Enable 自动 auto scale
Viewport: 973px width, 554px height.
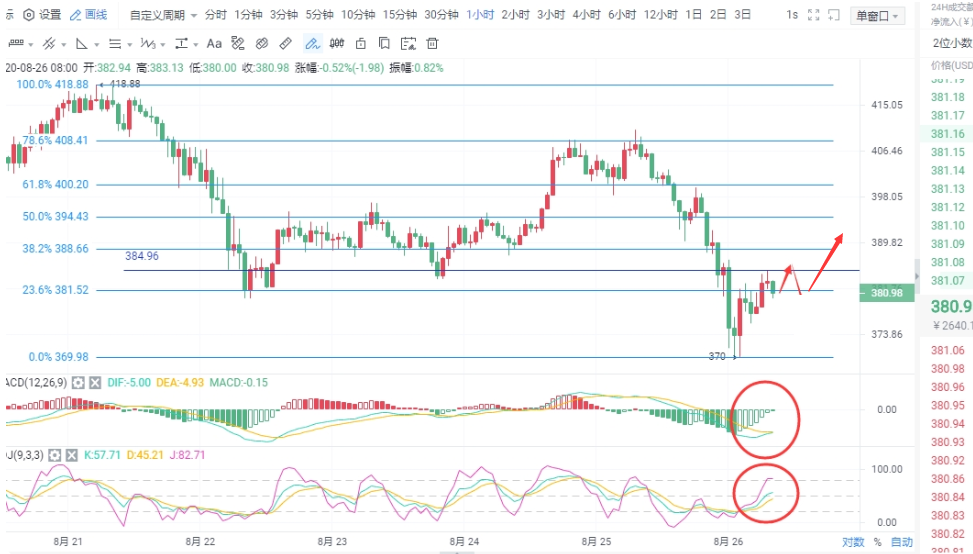click(x=902, y=542)
